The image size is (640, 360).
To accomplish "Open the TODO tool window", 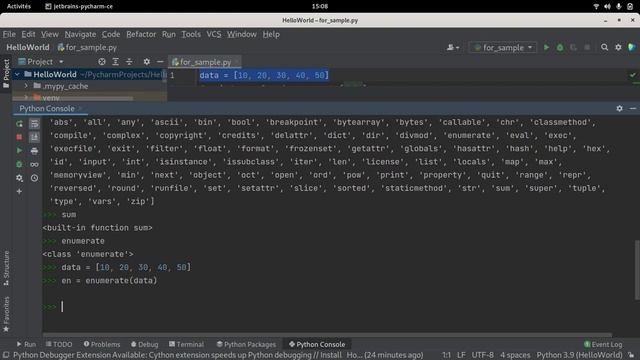I will point(59,344).
